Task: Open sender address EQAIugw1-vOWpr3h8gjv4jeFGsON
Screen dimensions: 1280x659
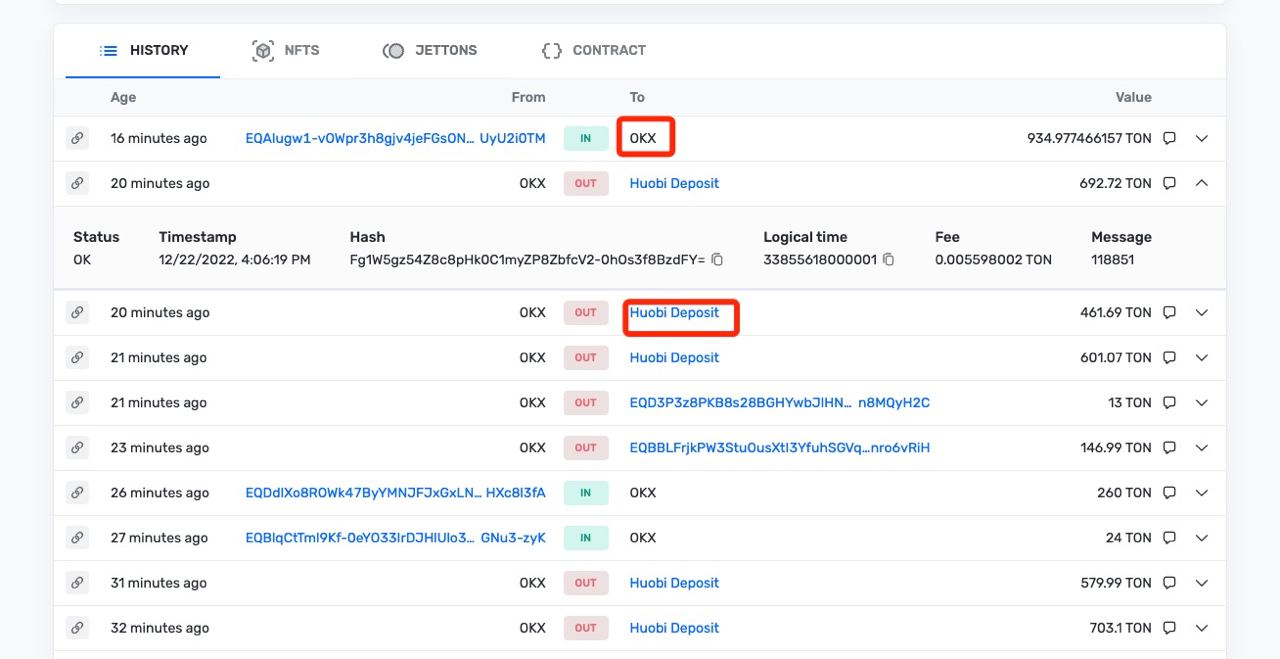Action: pos(395,139)
